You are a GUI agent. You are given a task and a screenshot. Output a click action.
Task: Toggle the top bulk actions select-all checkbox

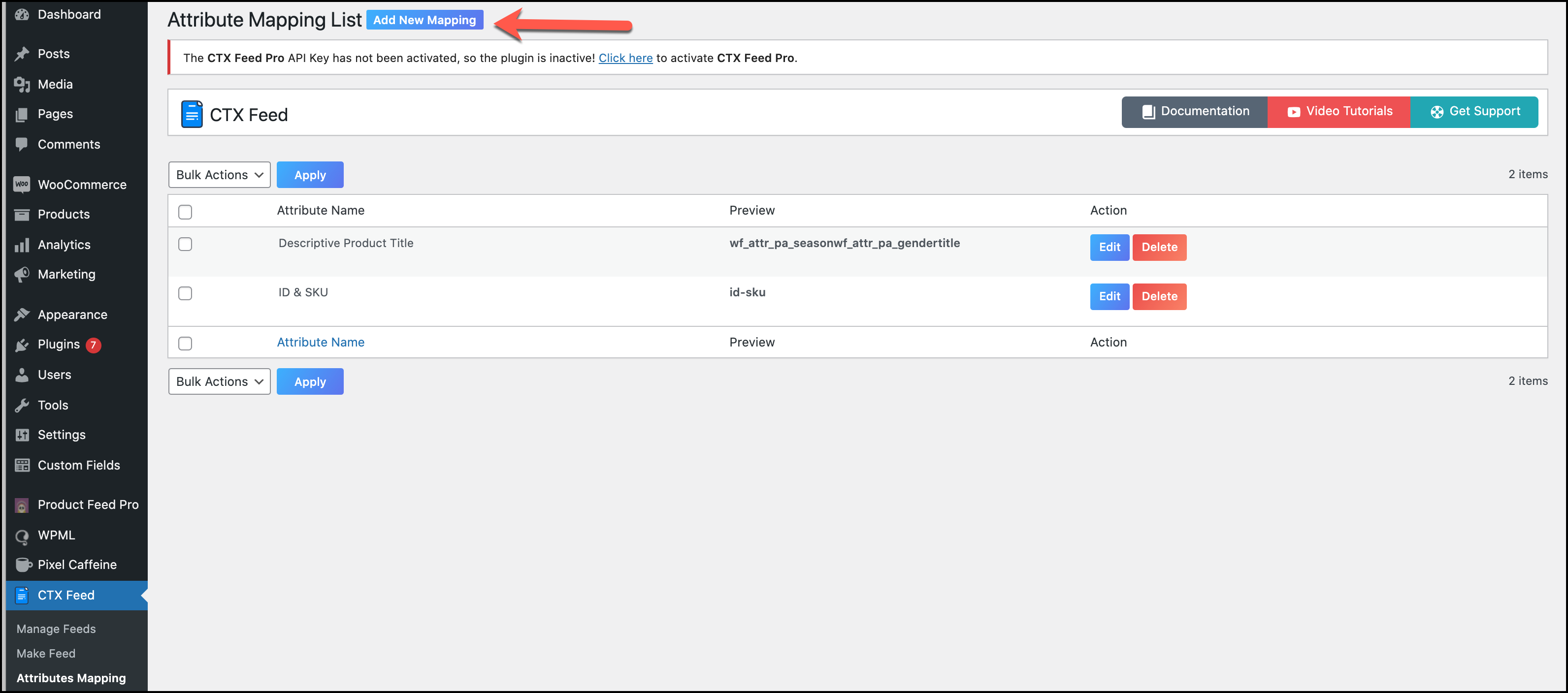coord(185,211)
